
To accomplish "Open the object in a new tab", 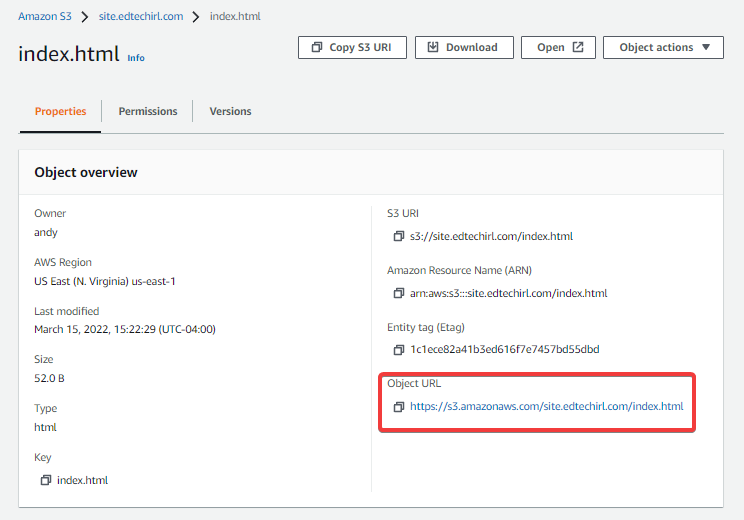I will click(x=558, y=47).
